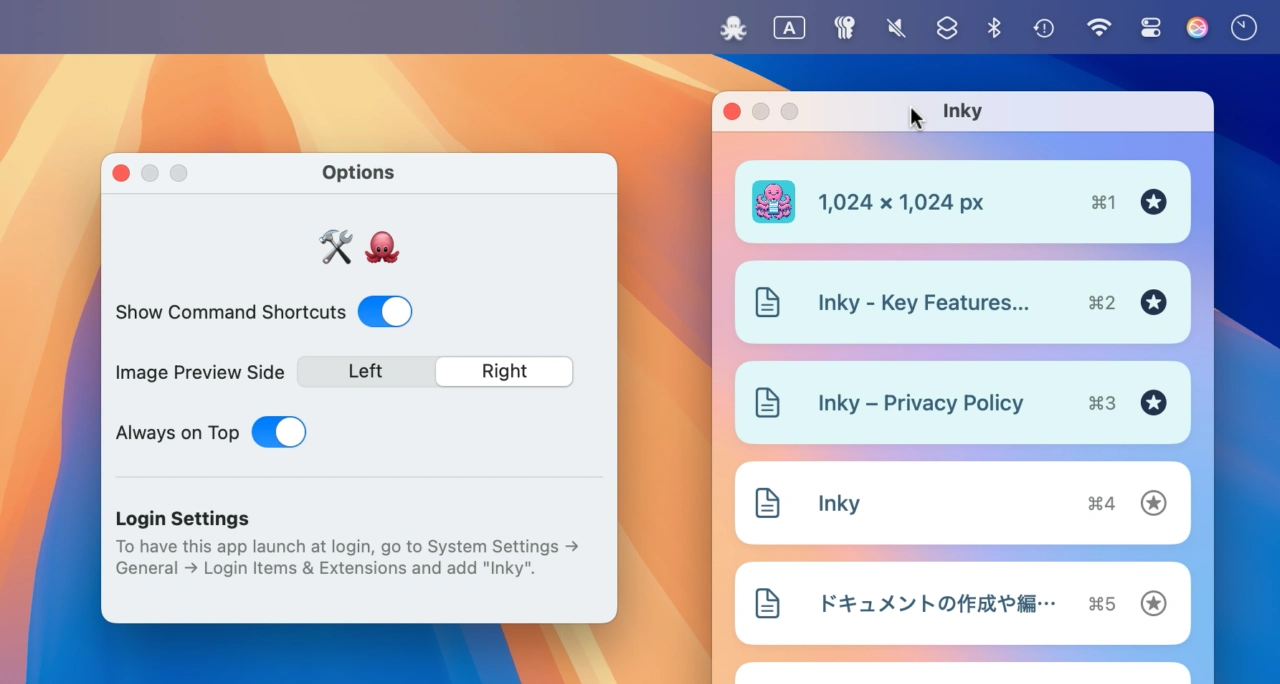Star the plain Inky clipboard item
This screenshot has width=1280, height=684.
pyautogui.click(x=1153, y=503)
